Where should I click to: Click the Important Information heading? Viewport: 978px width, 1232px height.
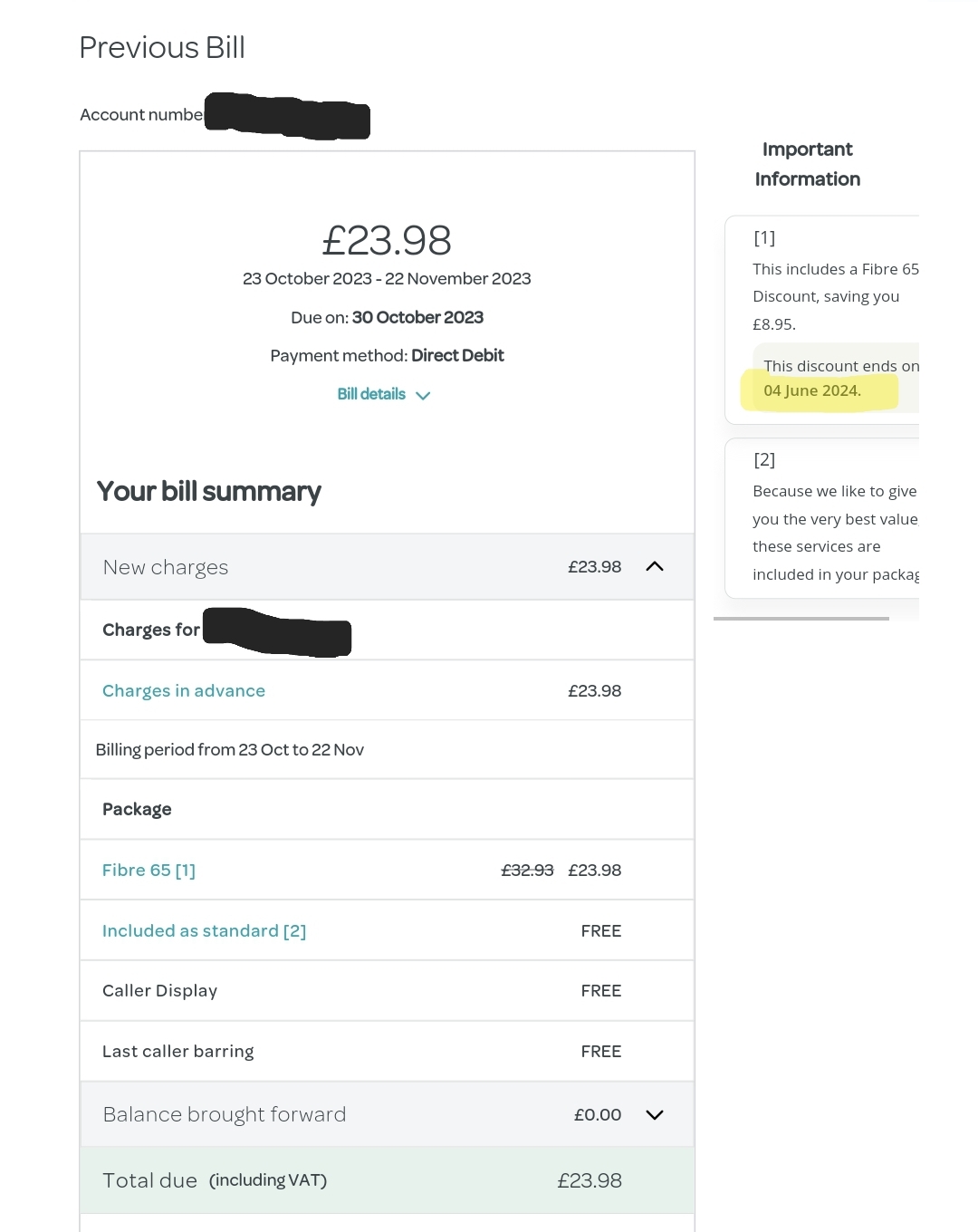pos(807,164)
